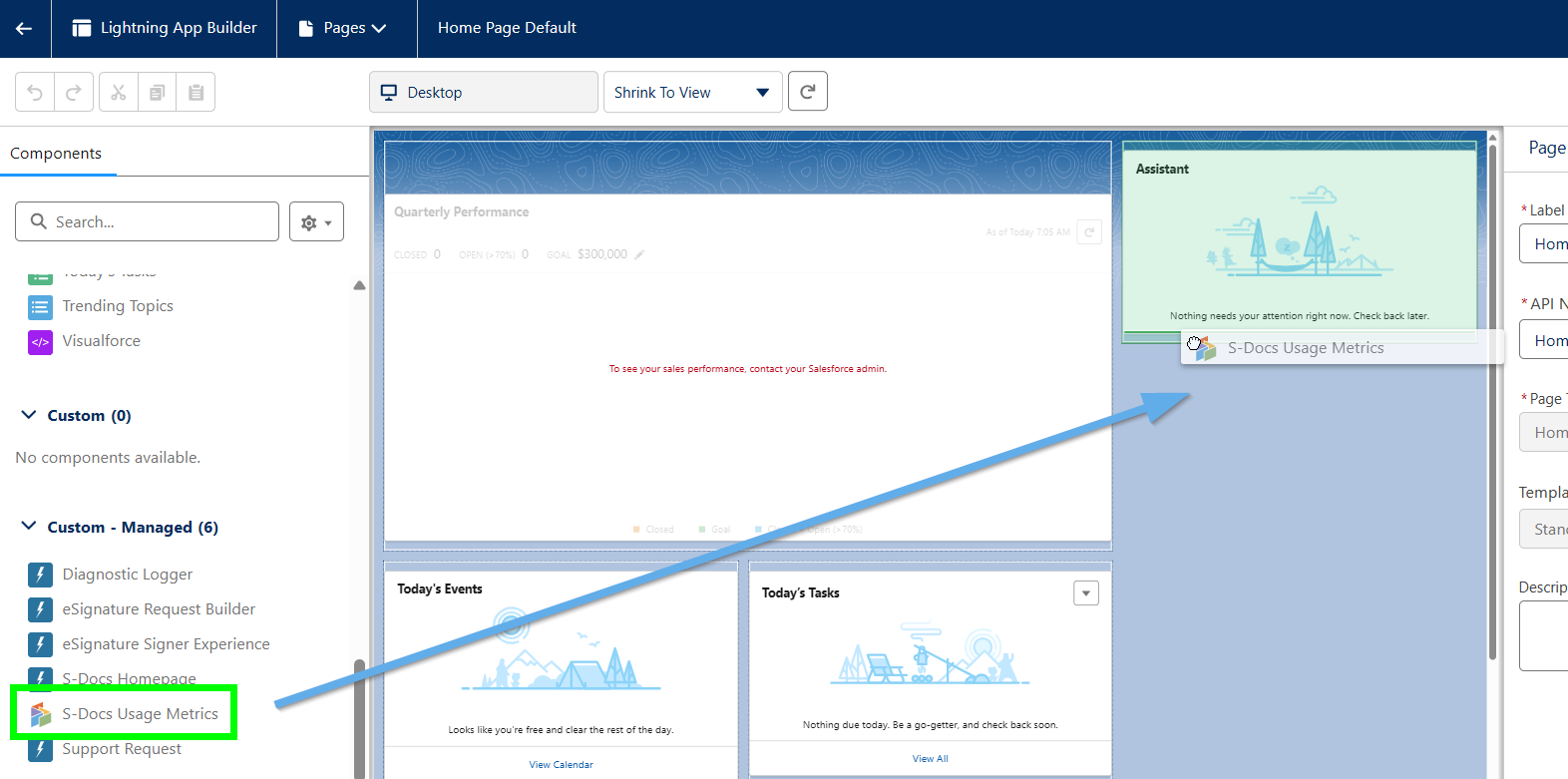Click the cut scissors icon
The height and width of the screenshot is (779, 1568).
[118, 93]
